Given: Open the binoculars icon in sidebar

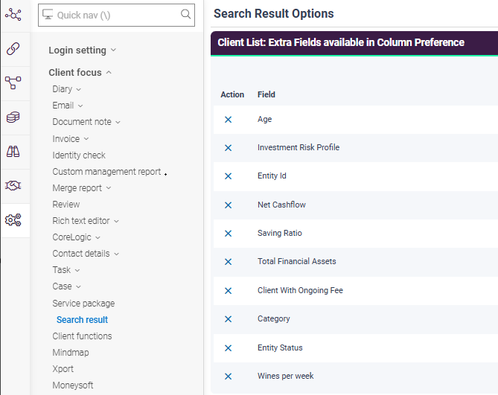Looking at the screenshot, I should (13, 152).
